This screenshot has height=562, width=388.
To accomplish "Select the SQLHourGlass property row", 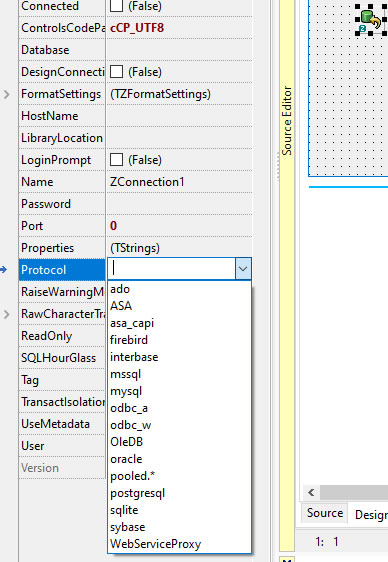I will [x=62, y=358].
